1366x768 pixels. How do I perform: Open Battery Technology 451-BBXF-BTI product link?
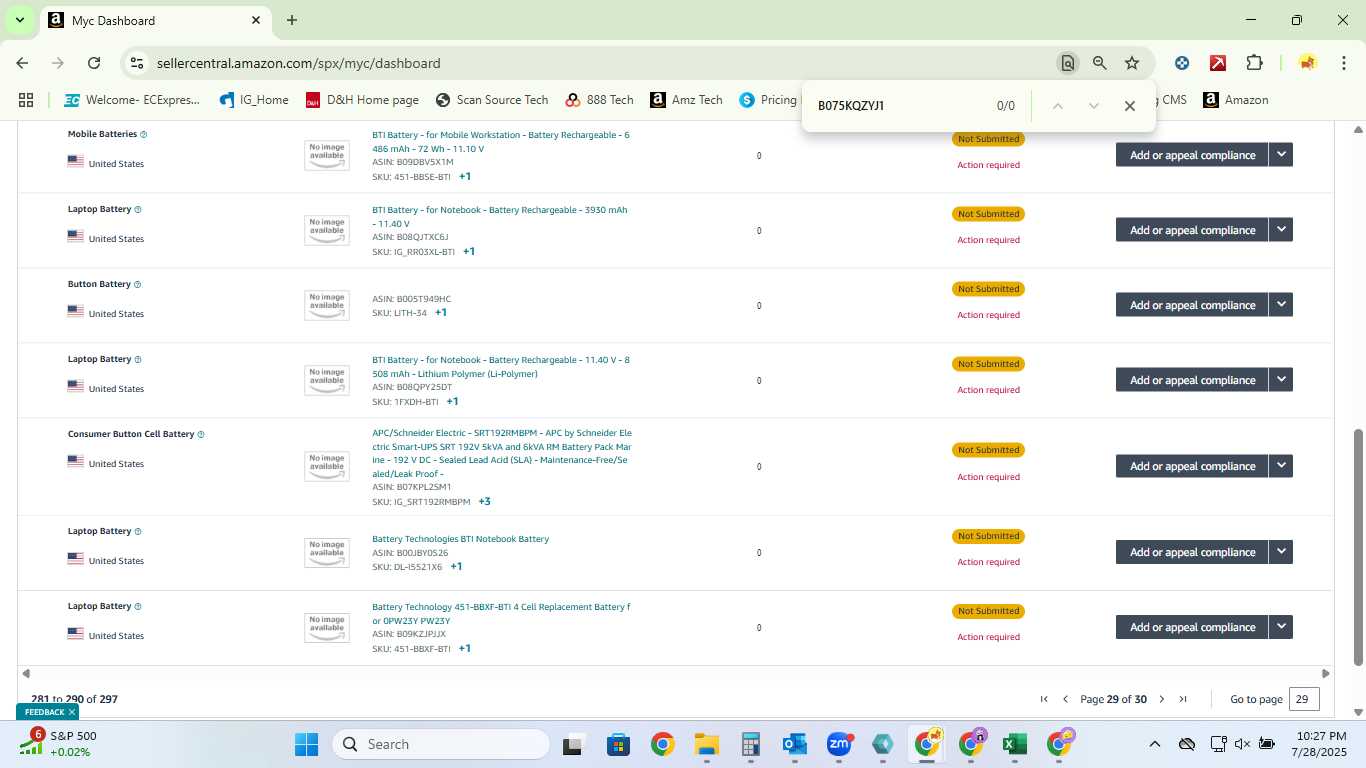[501, 614]
